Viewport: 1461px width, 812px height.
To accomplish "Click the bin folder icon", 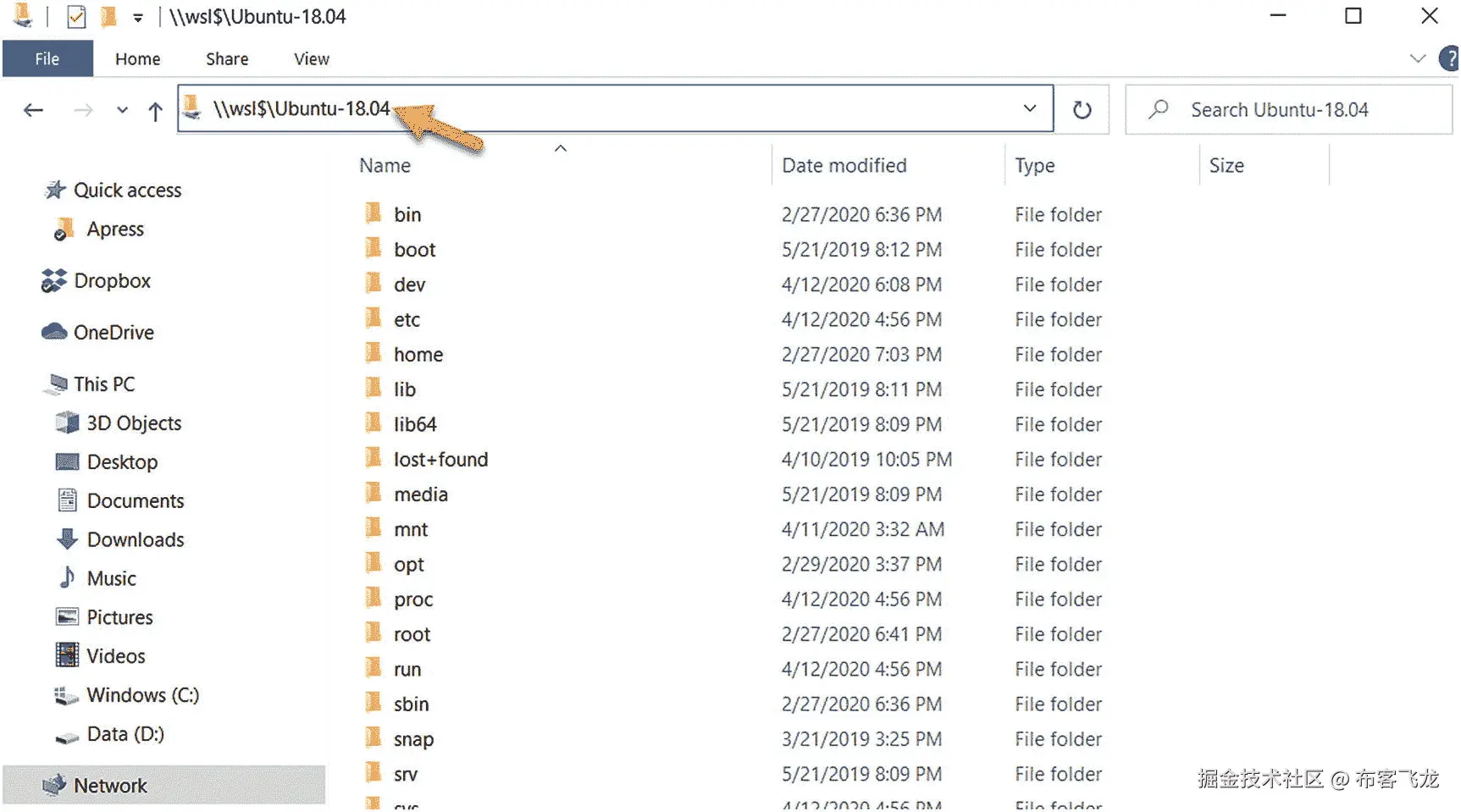I will coord(373,213).
